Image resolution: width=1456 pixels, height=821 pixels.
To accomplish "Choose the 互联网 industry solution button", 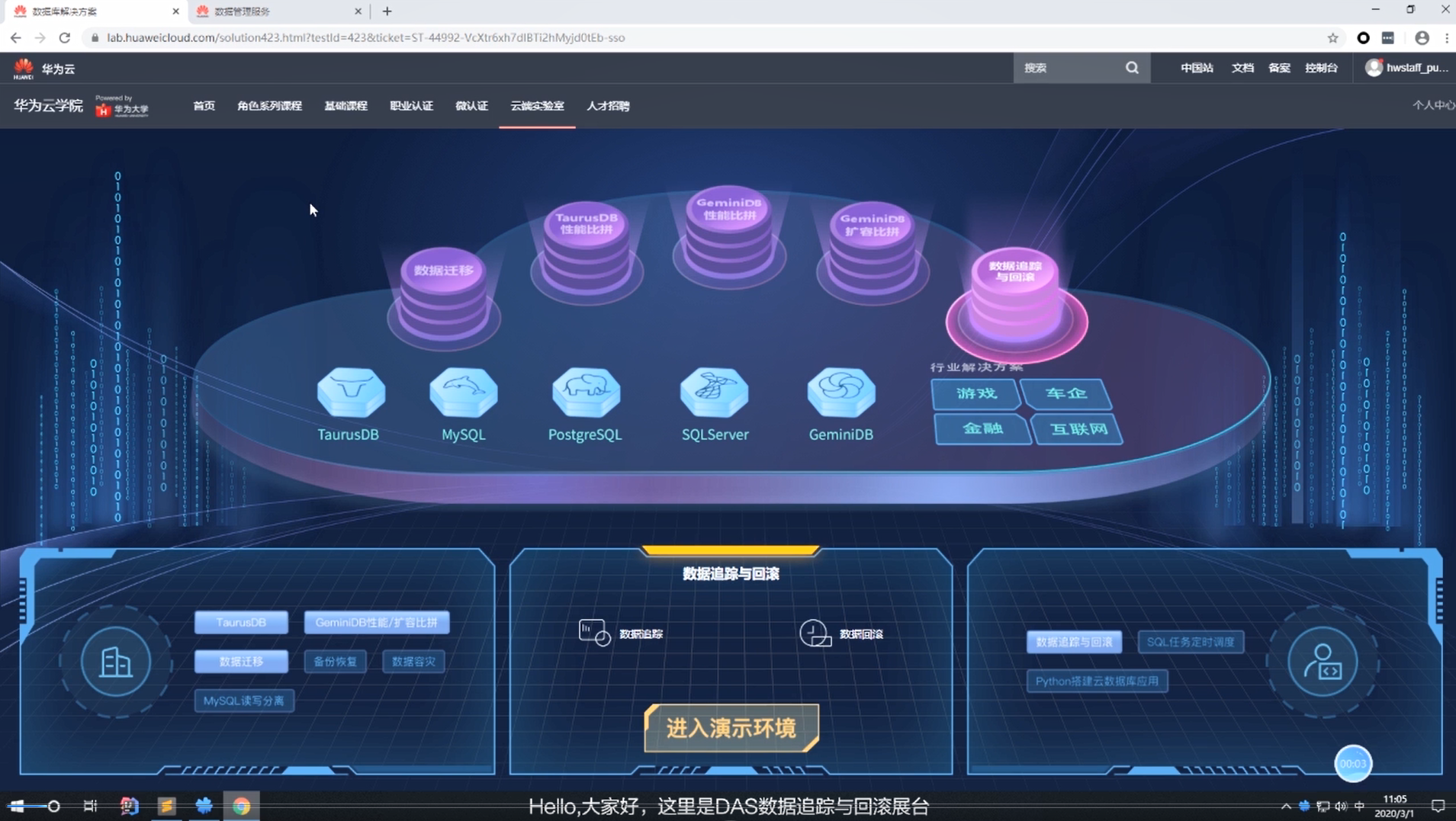I will point(1078,429).
